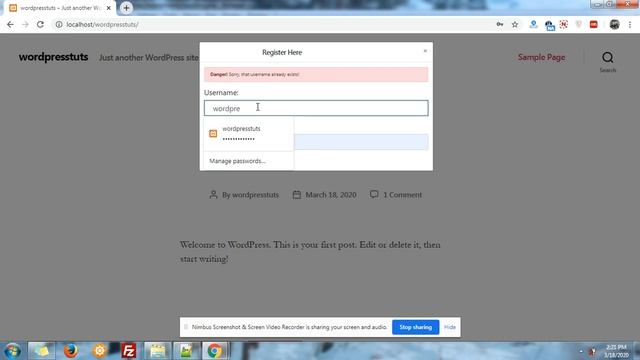Select the wordpresstuts browser tab
This screenshot has height=360, width=640.
60,8
